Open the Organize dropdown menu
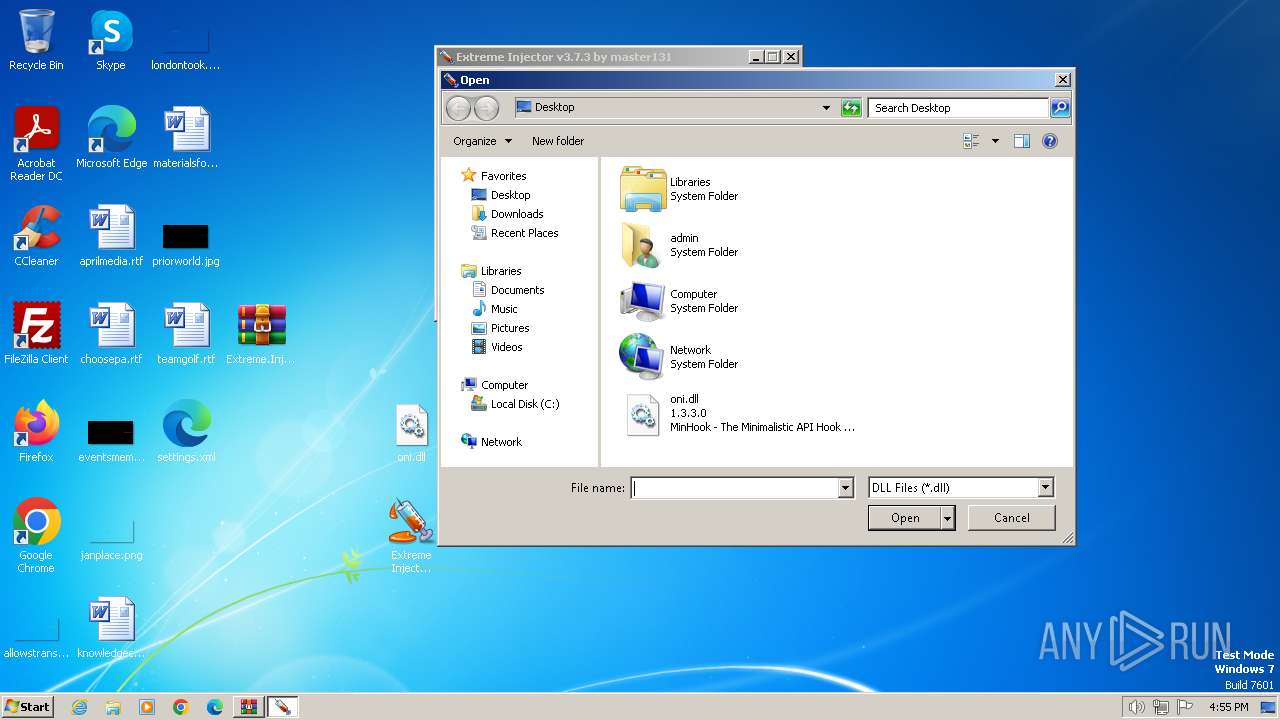Image resolution: width=1280 pixels, height=720 pixels. point(482,141)
